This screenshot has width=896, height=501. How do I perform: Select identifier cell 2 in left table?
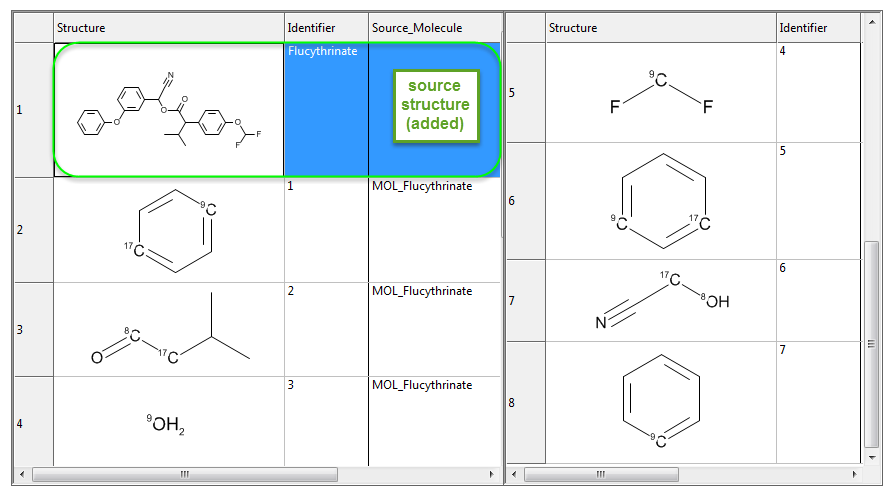click(x=326, y=330)
